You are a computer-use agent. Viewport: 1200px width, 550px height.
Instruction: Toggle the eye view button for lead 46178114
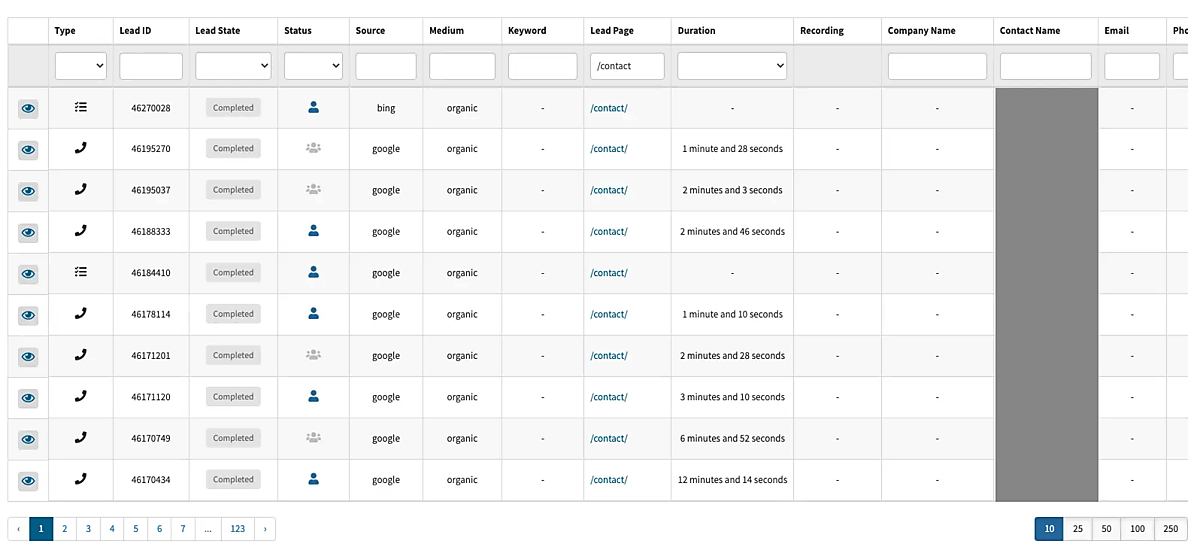click(28, 315)
